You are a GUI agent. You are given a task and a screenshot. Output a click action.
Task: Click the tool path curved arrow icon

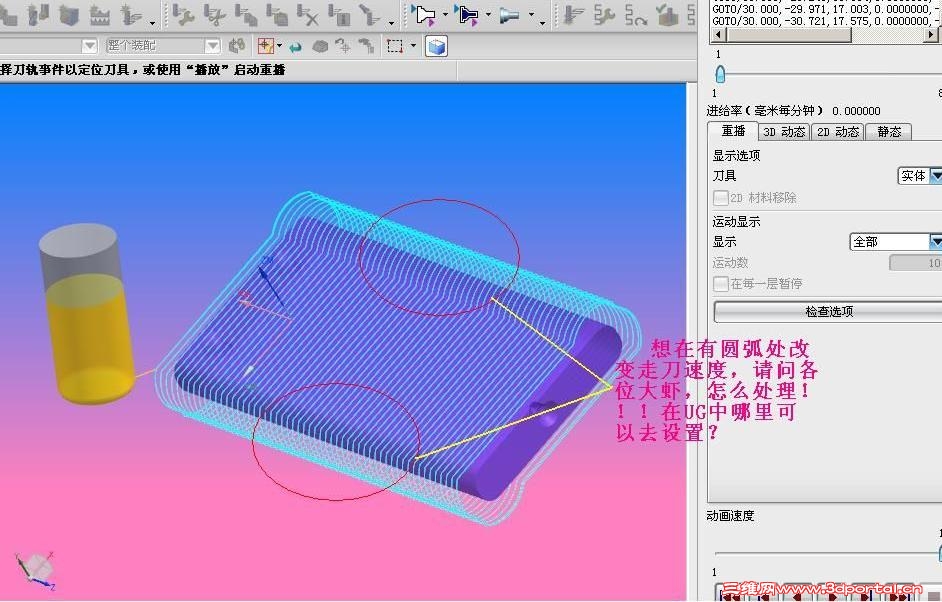636,13
